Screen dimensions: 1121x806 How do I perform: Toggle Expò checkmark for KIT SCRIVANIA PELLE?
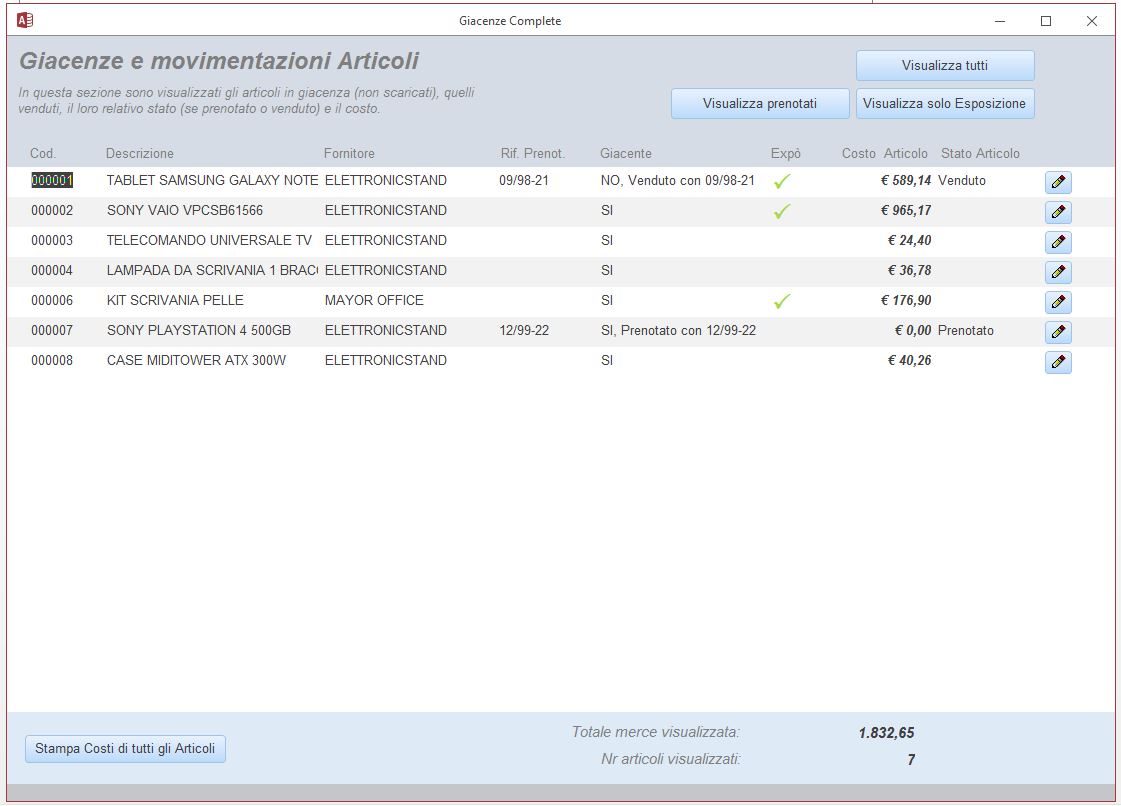click(x=782, y=302)
